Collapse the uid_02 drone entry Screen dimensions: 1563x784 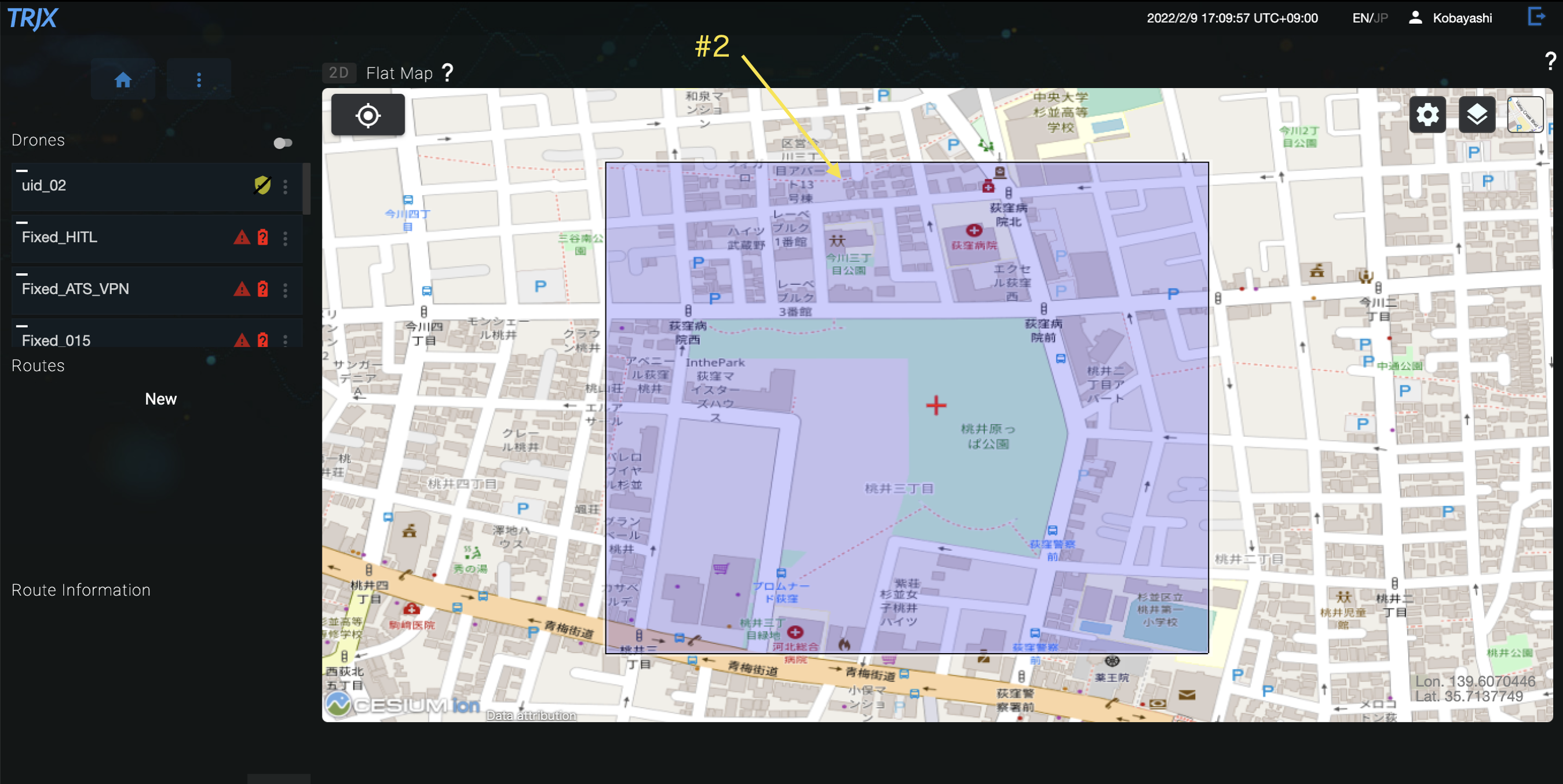(22, 171)
